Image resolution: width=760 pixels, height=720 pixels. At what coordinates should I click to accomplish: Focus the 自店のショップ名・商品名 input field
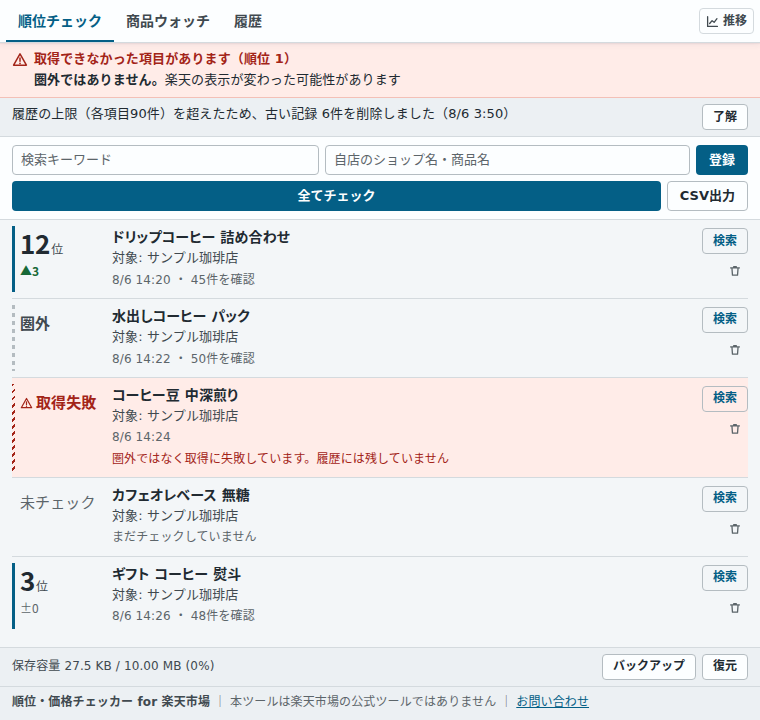point(507,160)
